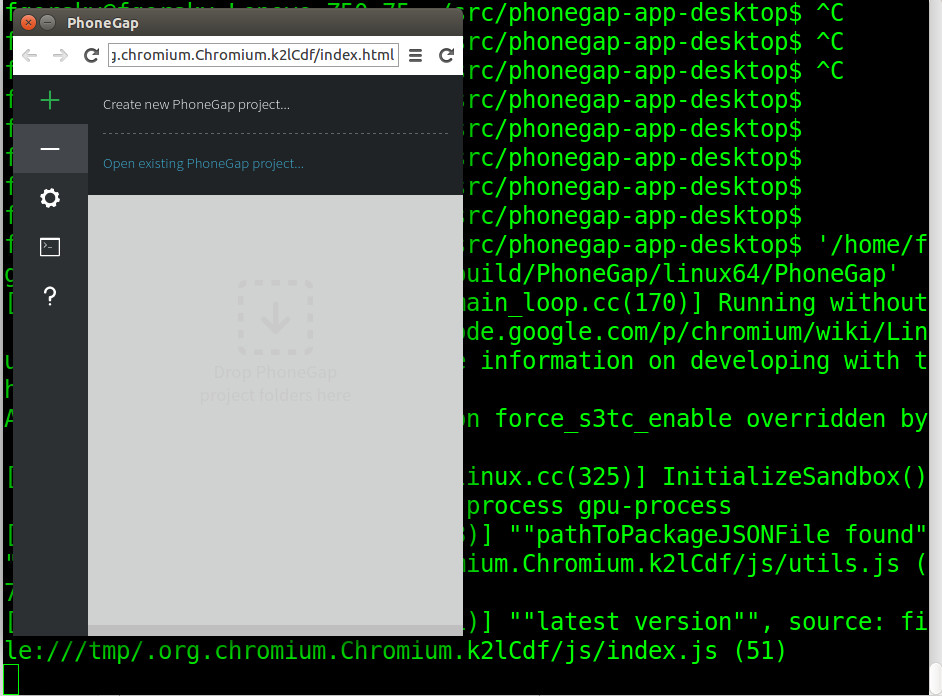Screen dimensions: 942x696
Task: Click the forward navigation arrow
Action: (60, 56)
